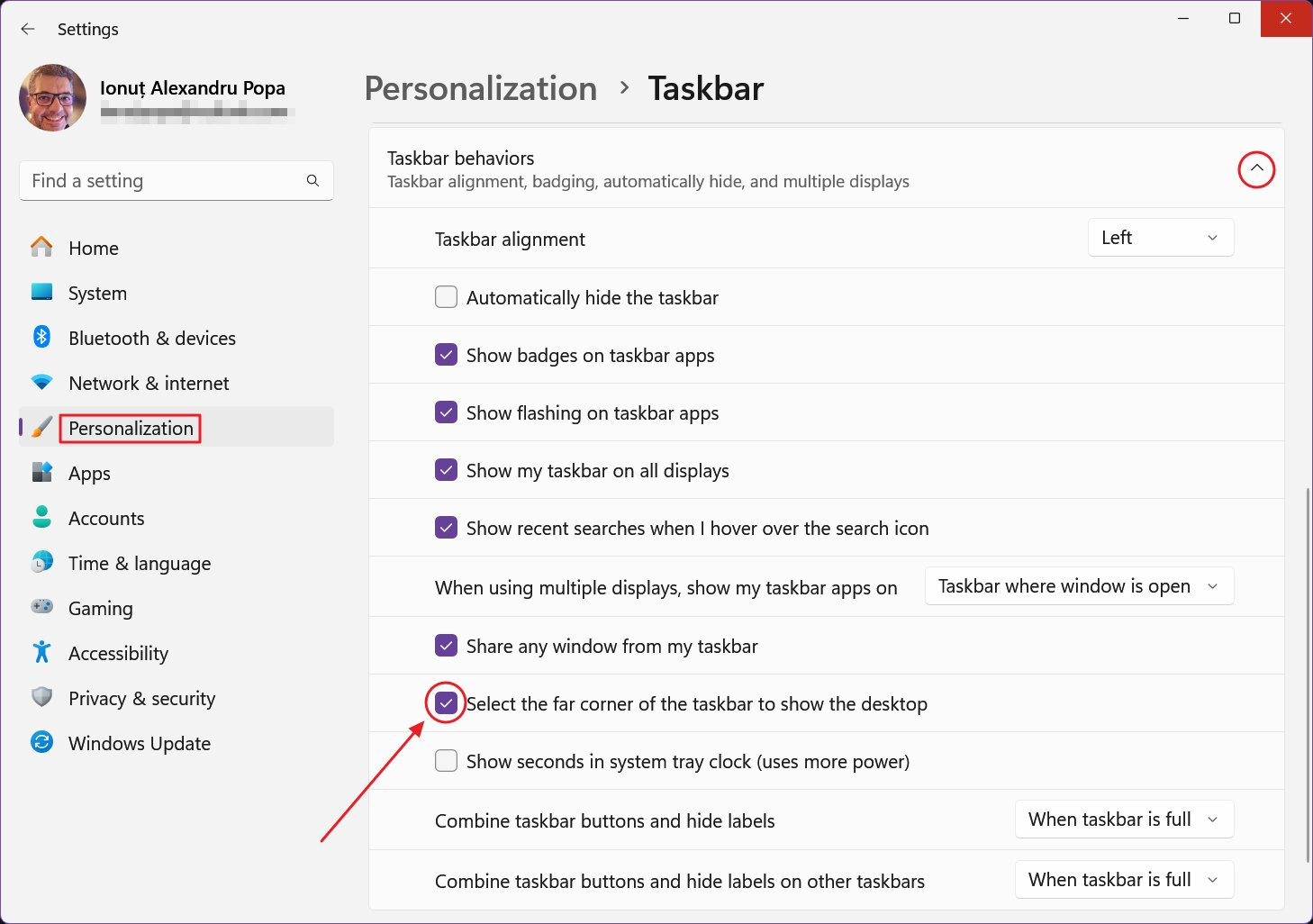1313x924 pixels.
Task: Select Accounts in the sidebar
Action: click(x=105, y=518)
